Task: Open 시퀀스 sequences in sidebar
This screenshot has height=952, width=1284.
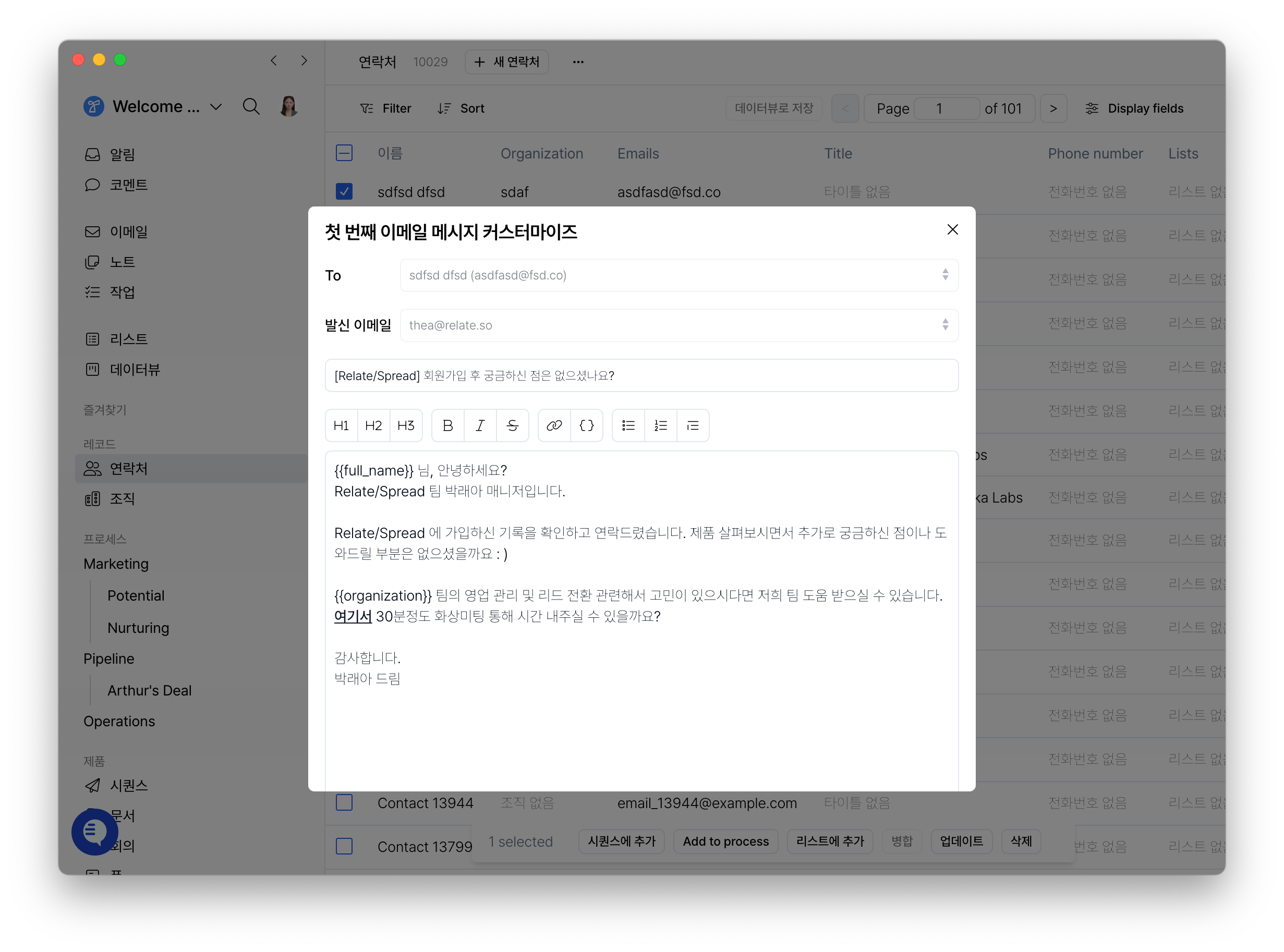Action: [x=116, y=785]
